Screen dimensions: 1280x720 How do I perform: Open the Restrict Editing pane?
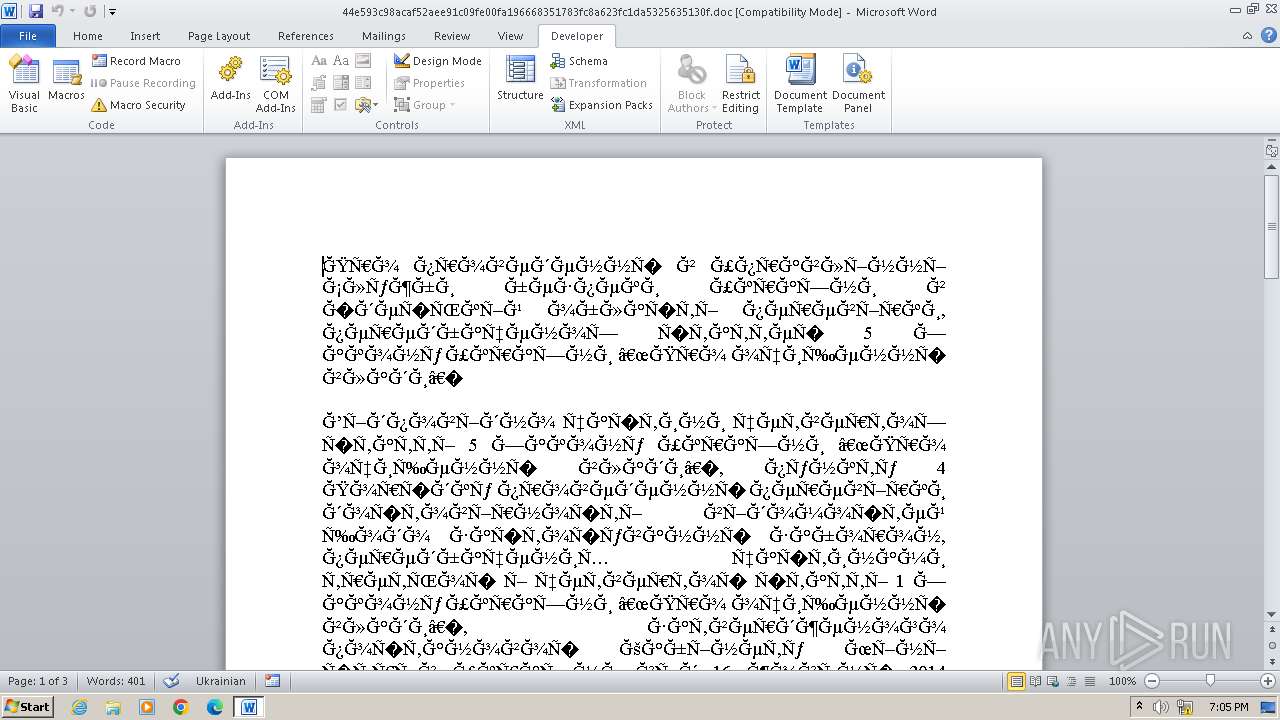(x=741, y=85)
